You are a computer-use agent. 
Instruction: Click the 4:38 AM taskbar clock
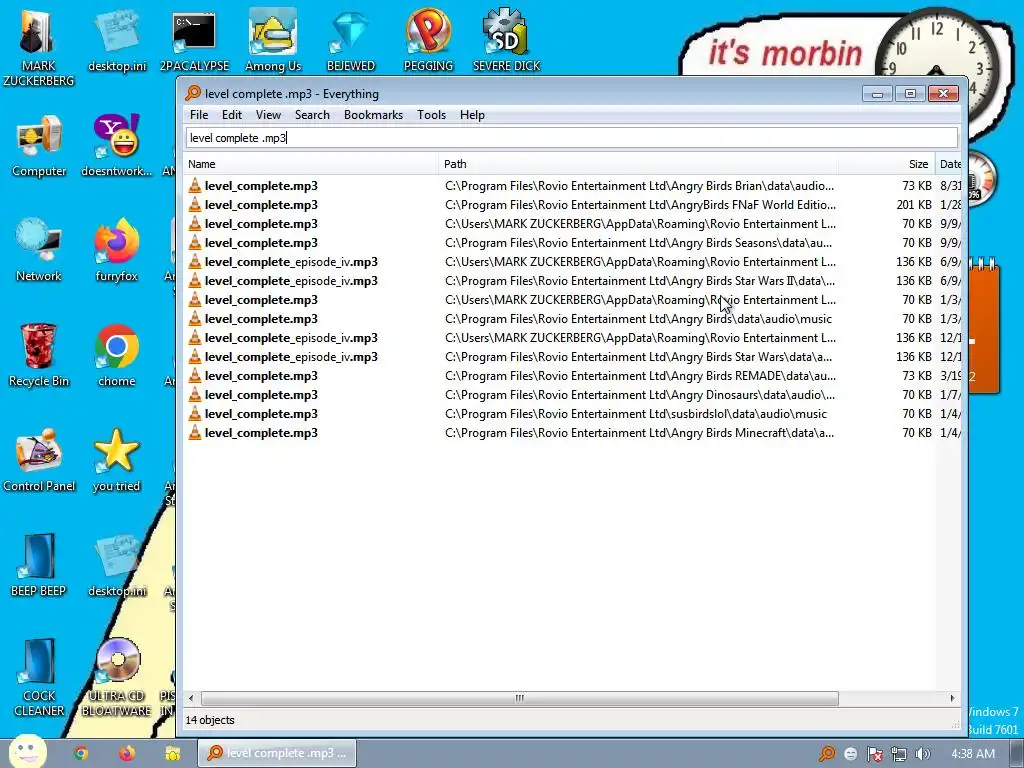coord(973,754)
